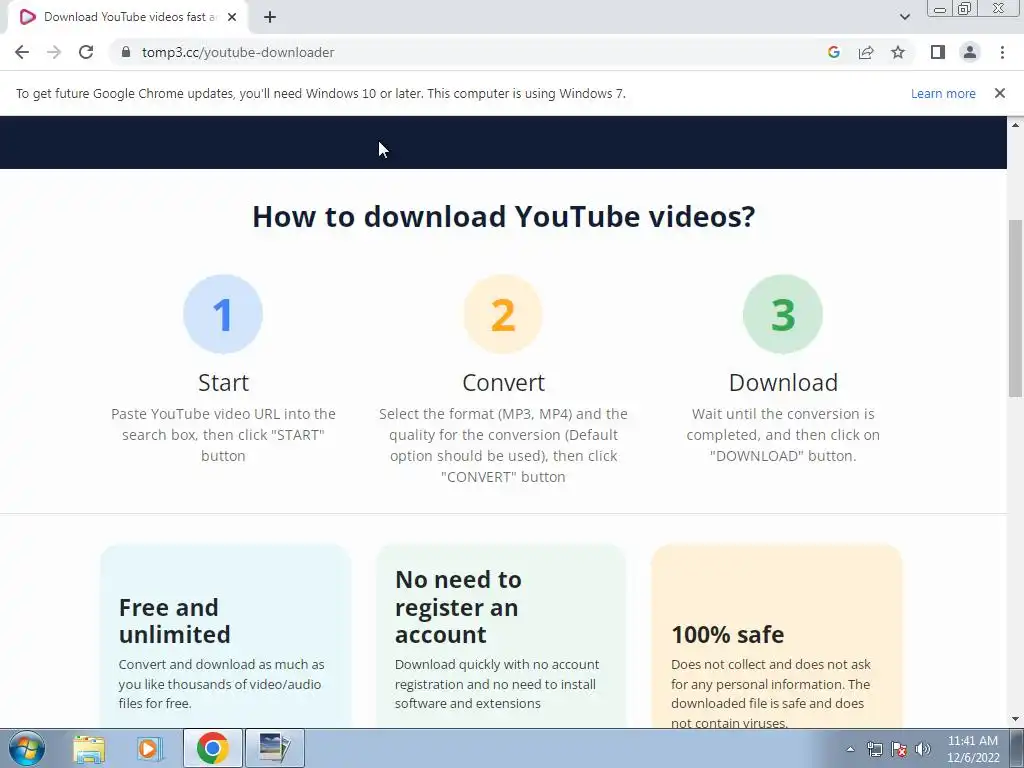1024x768 pixels.
Task: Launch Windows Media Player from taskbar
Action: coord(150,748)
